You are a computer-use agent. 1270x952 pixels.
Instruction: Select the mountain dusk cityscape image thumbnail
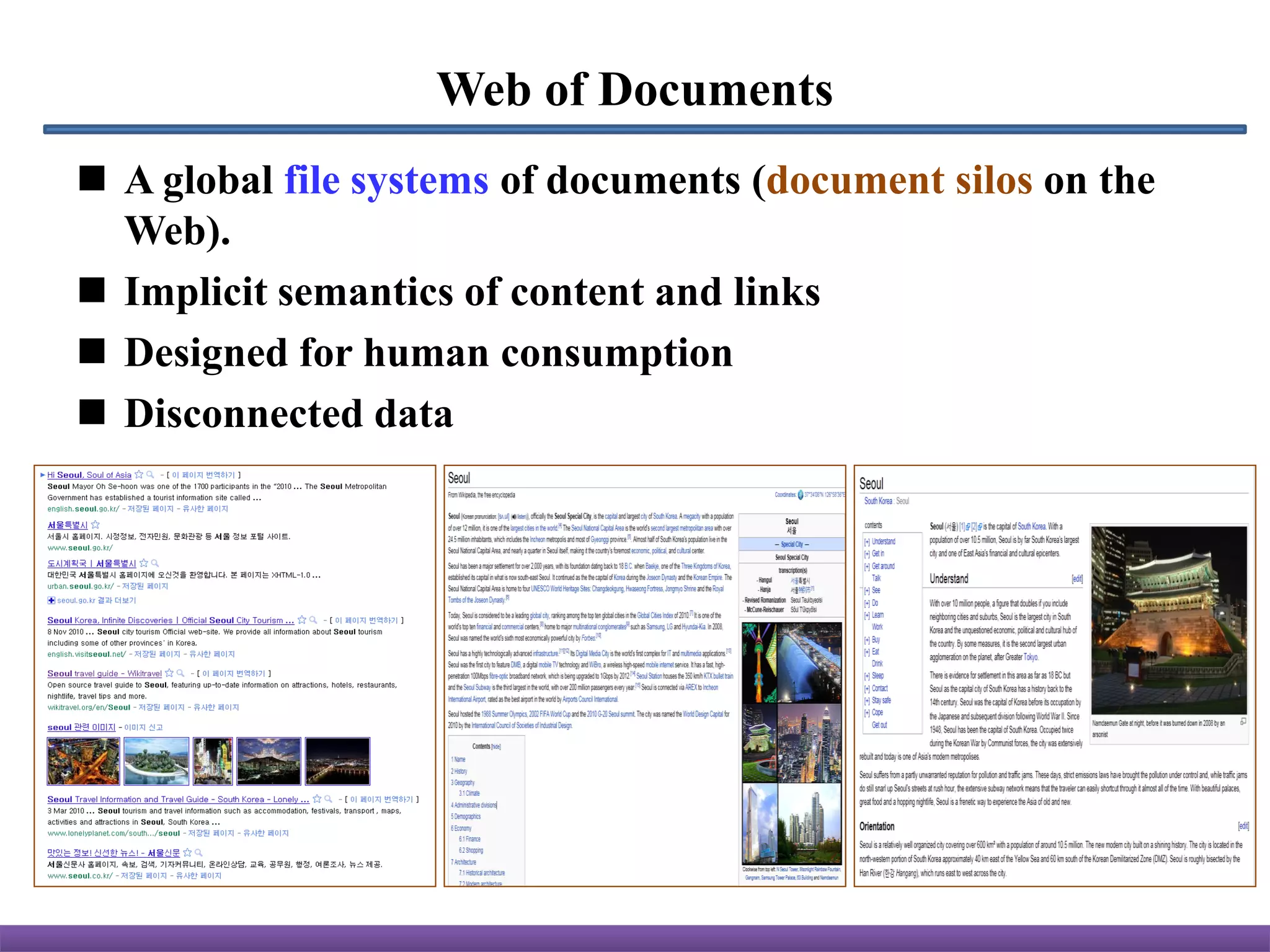pyautogui.click(x=269, y=761)
